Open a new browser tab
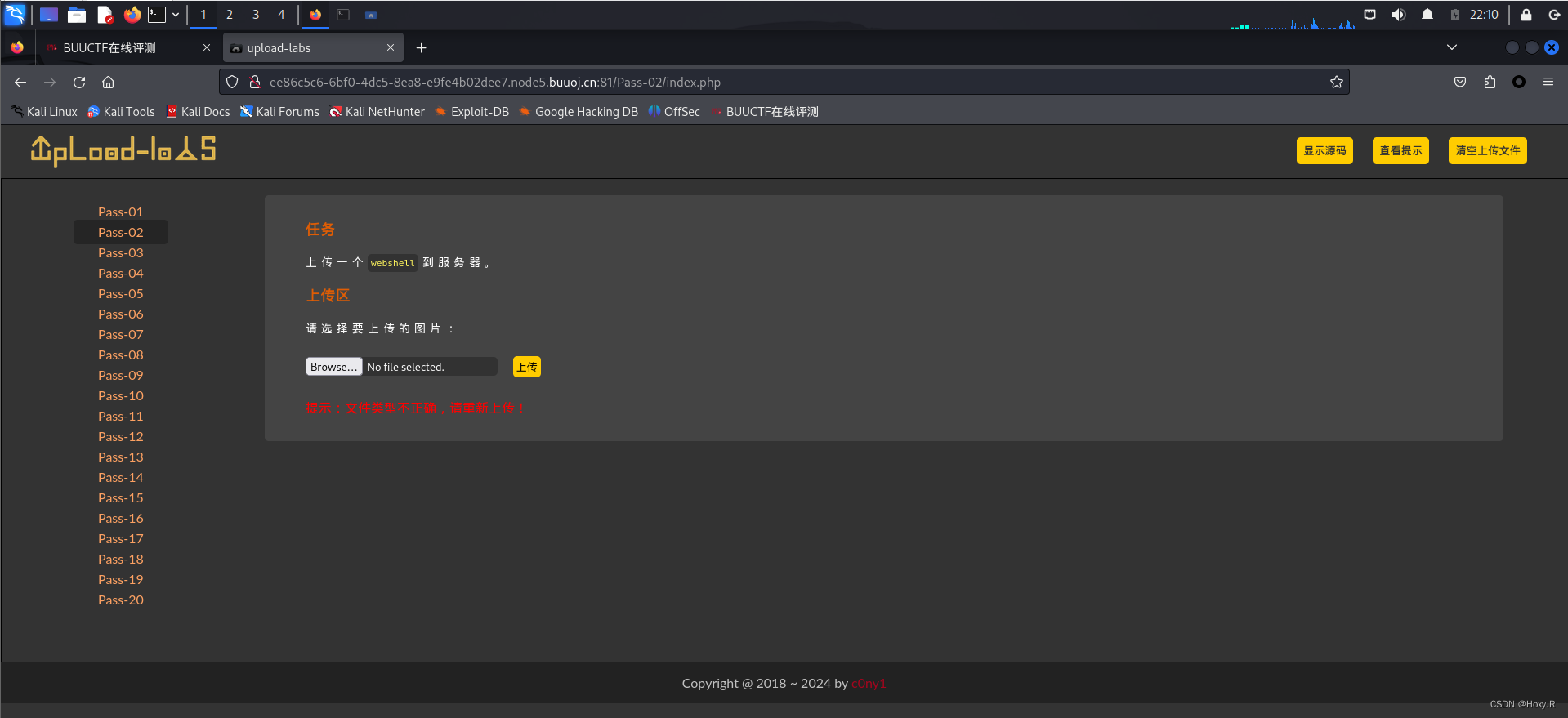The image size is (1568, 718). point(421,48)
